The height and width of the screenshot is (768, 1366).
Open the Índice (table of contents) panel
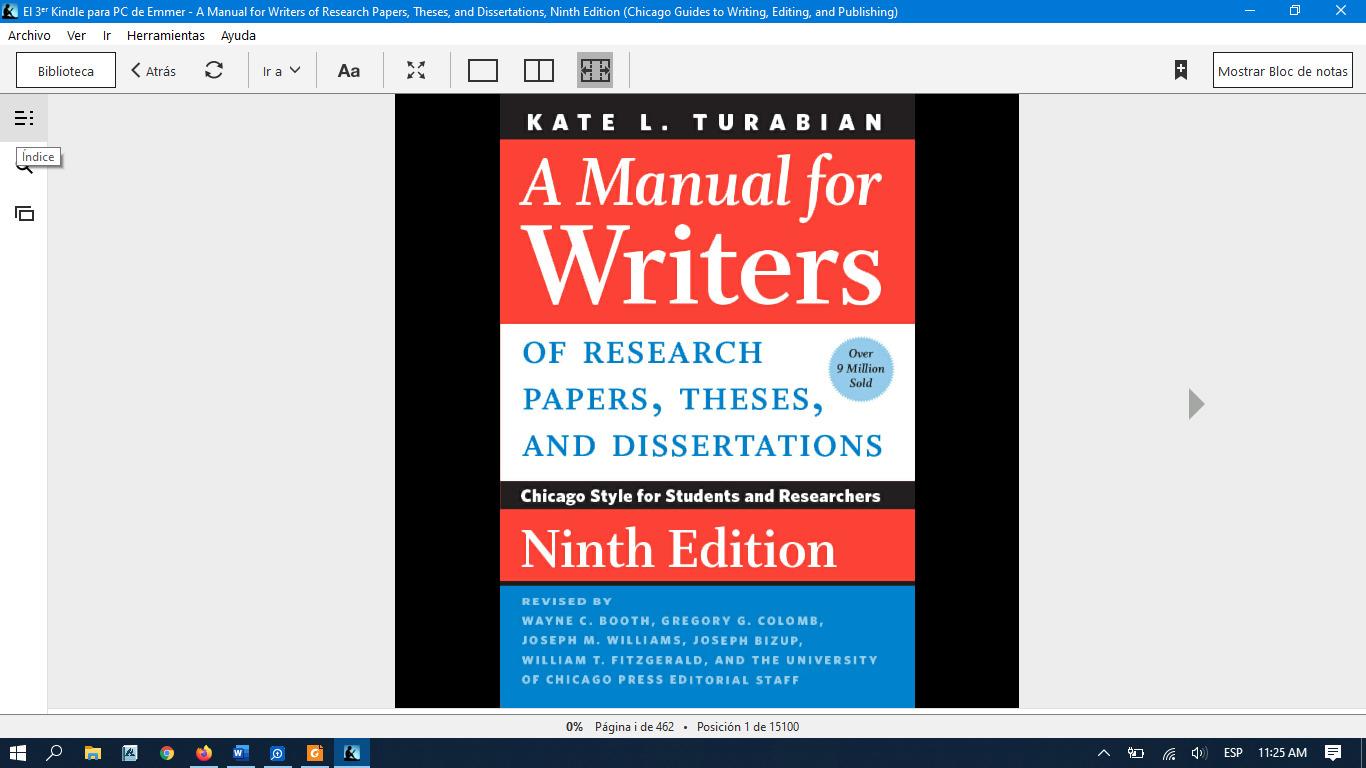tap(24, 117)
